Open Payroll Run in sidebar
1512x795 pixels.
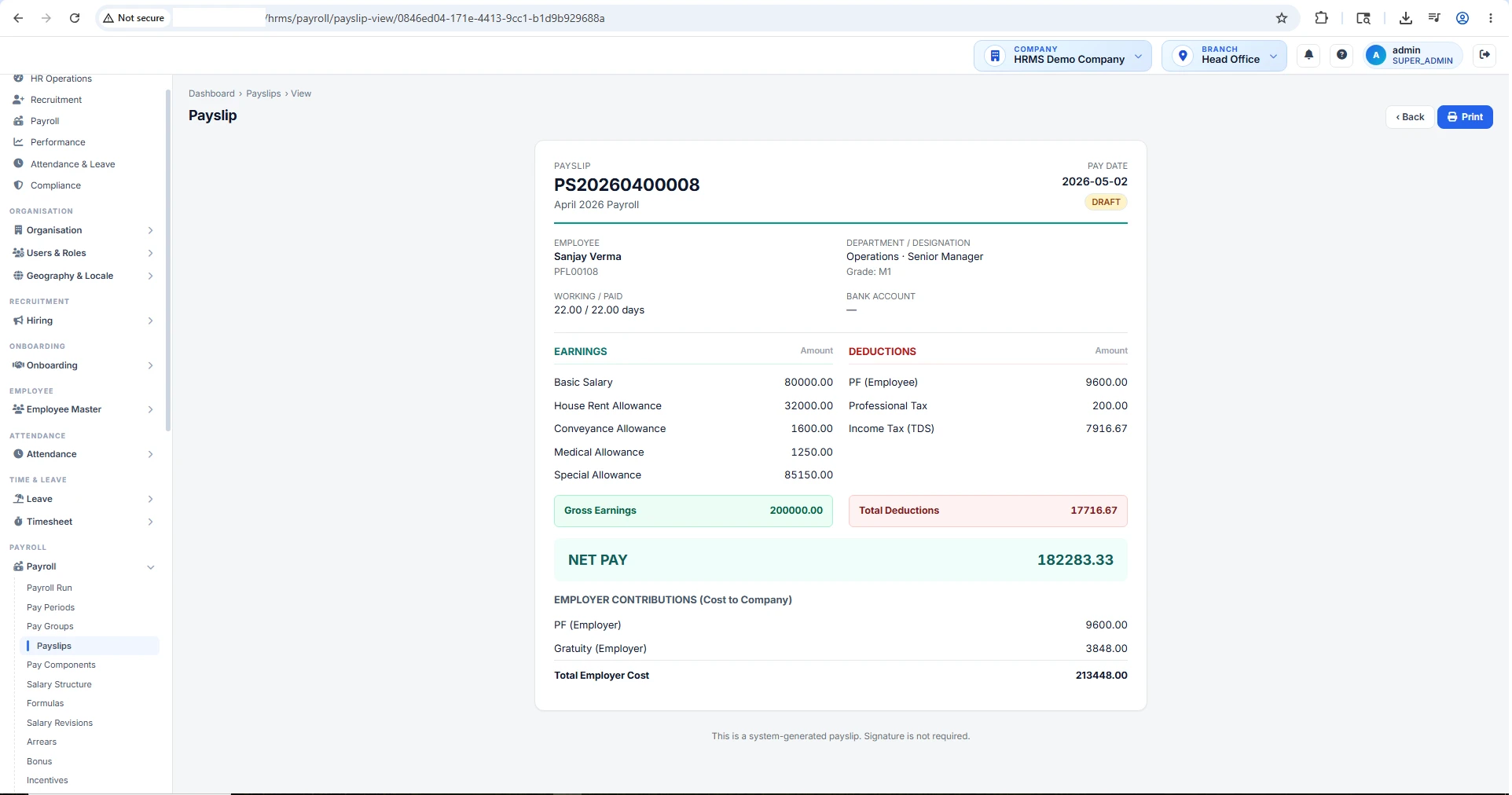click(x=50, y=588)
